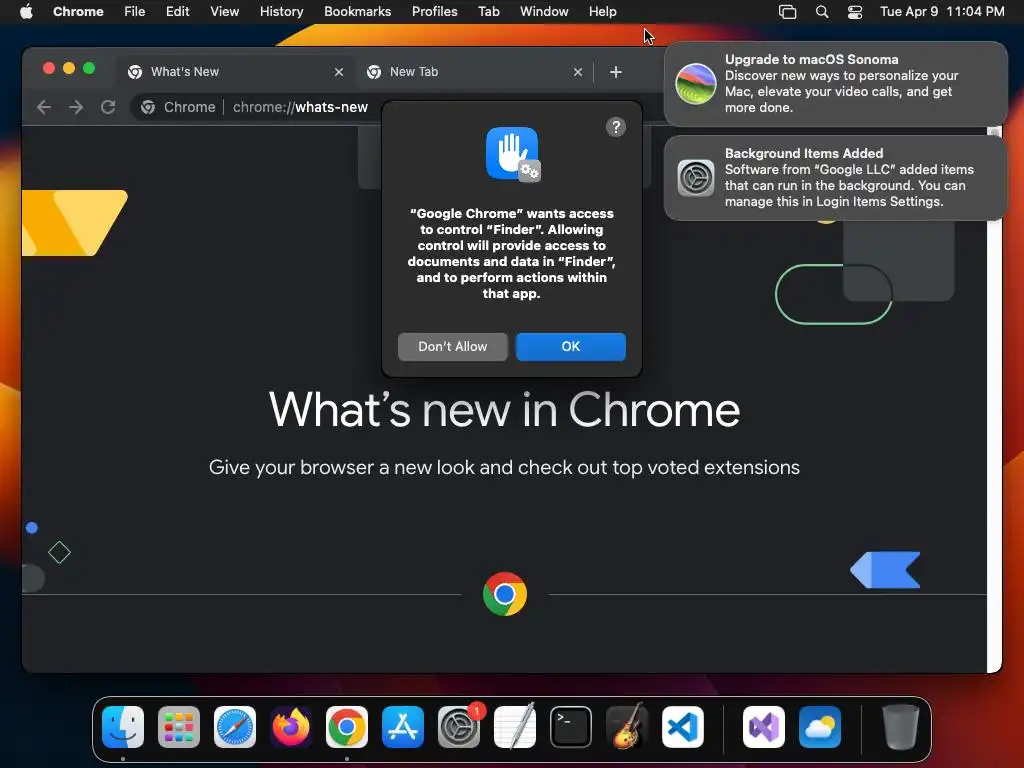Open the Apple menu
The width and height of the screenshot is (1024, 768).
click(26, 11)
